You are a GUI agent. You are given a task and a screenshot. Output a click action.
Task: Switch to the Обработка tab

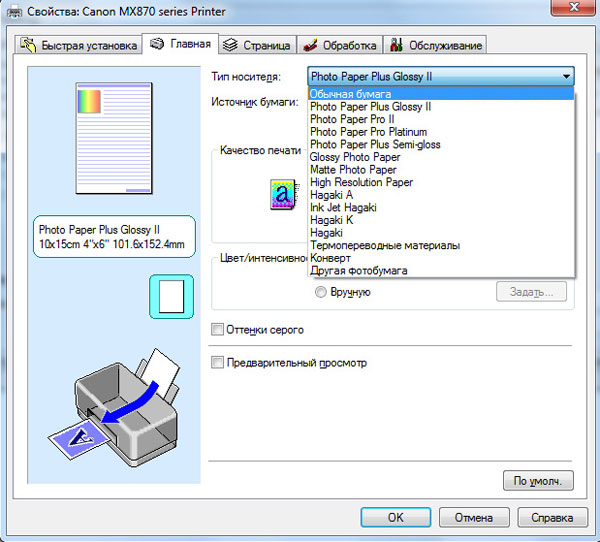click(x=340, y=45)
